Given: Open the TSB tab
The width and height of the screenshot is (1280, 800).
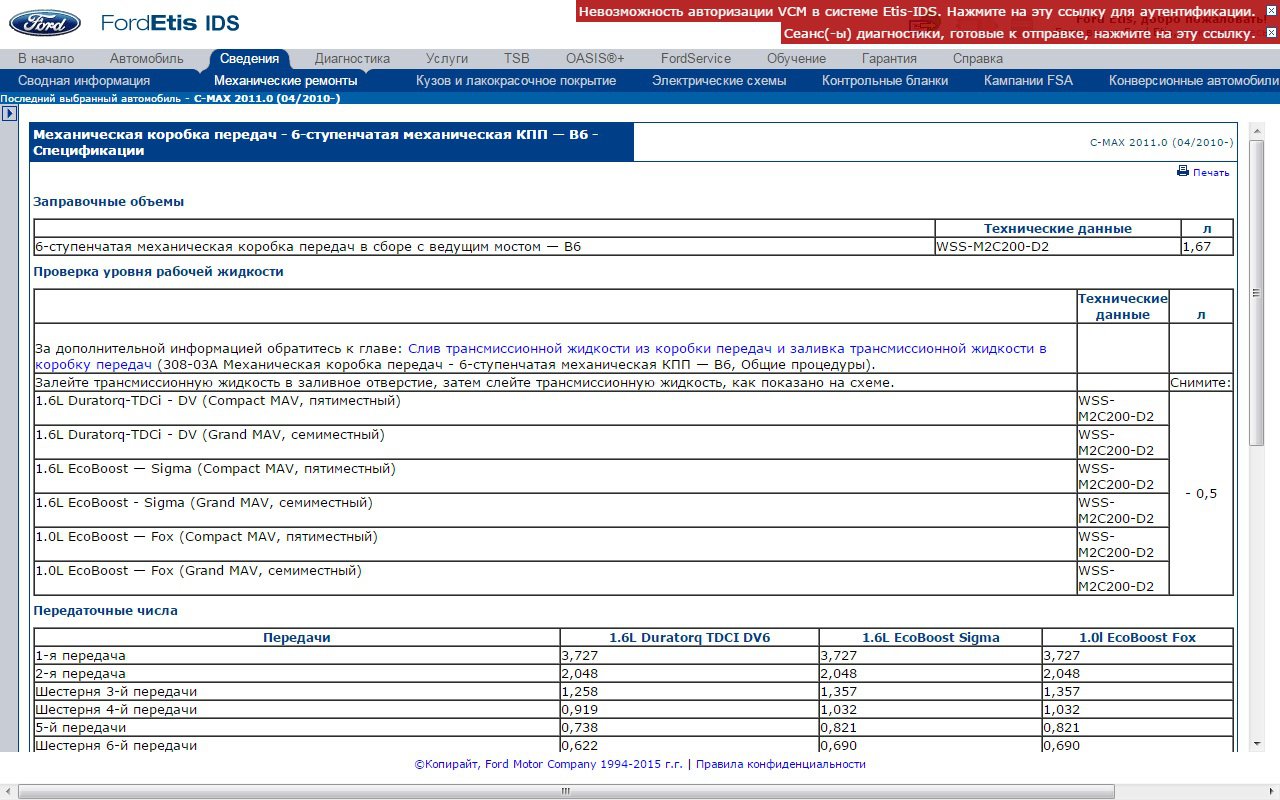Looking at the screenshot, I should [517, 58].
